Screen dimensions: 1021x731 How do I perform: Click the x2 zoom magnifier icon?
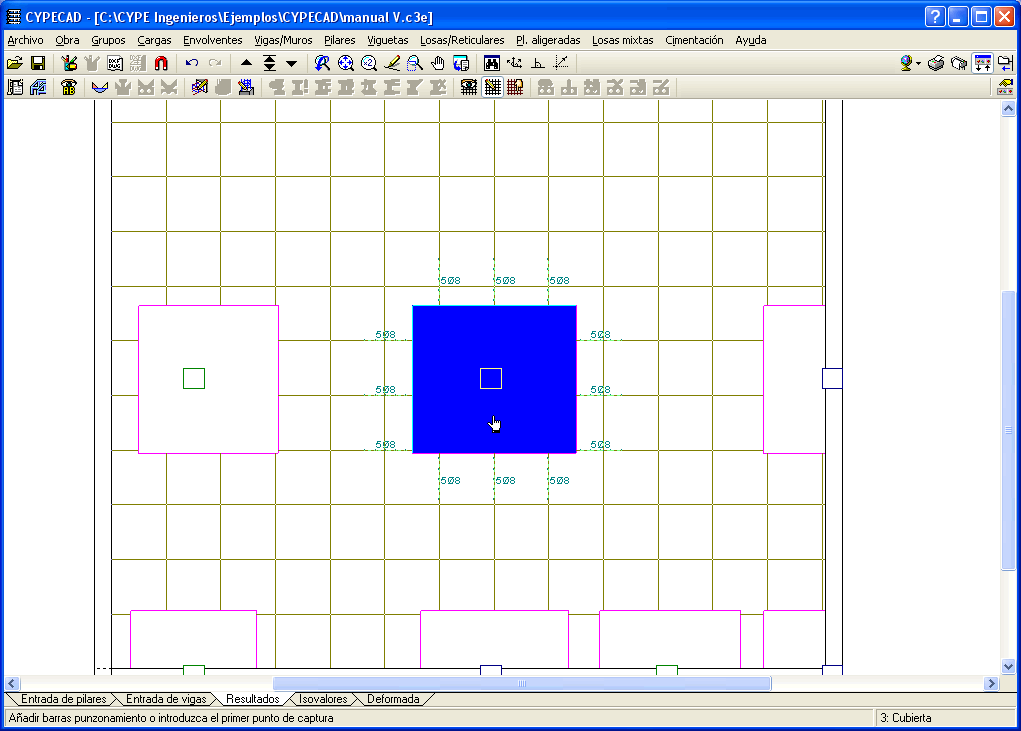(x=369, y=63)
